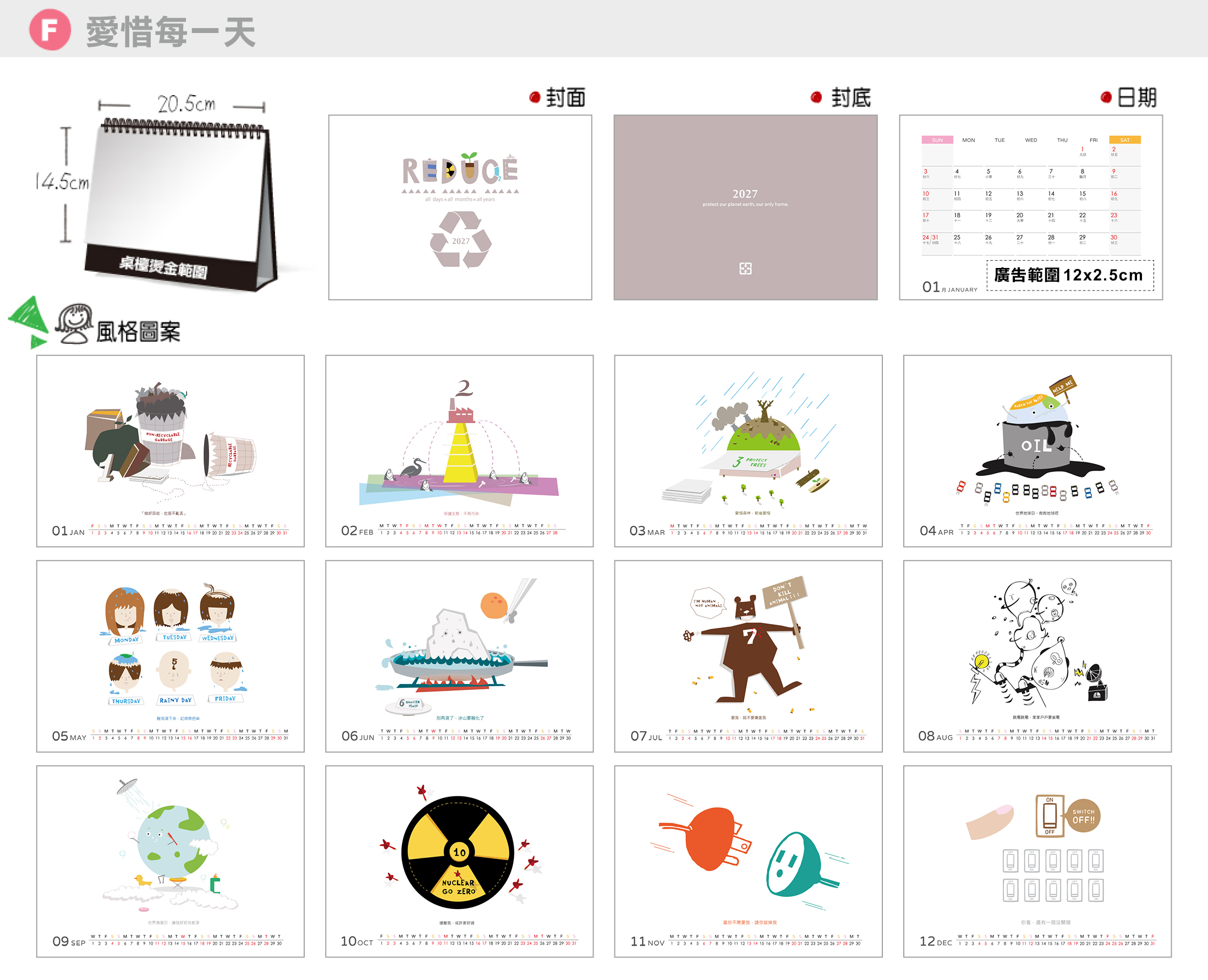Select the 06 JUN glacier pan page
The width and height of the screenshot is (1208, 980).
459,656
